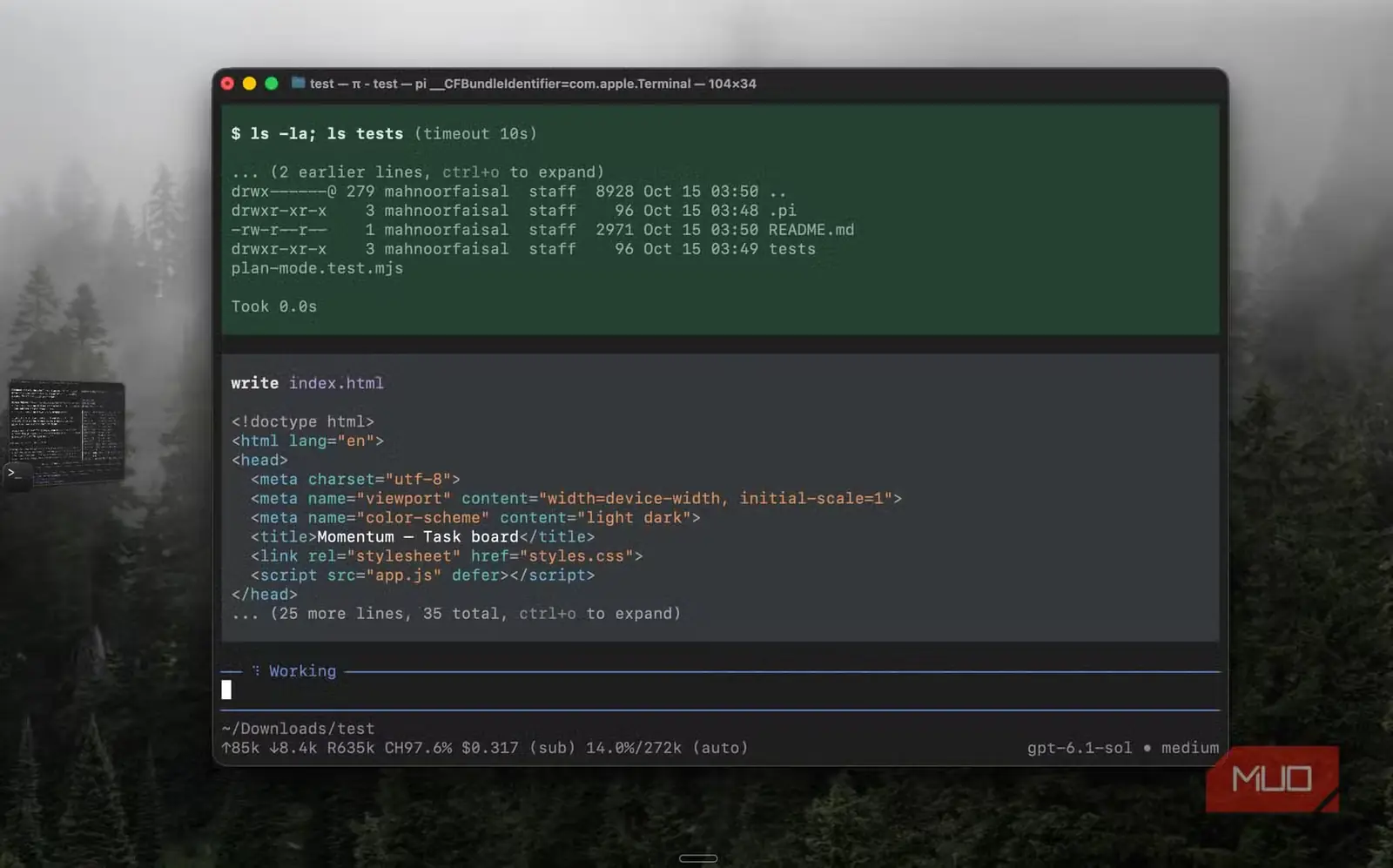Focus the prompt input below the Working line

point(721,690)
